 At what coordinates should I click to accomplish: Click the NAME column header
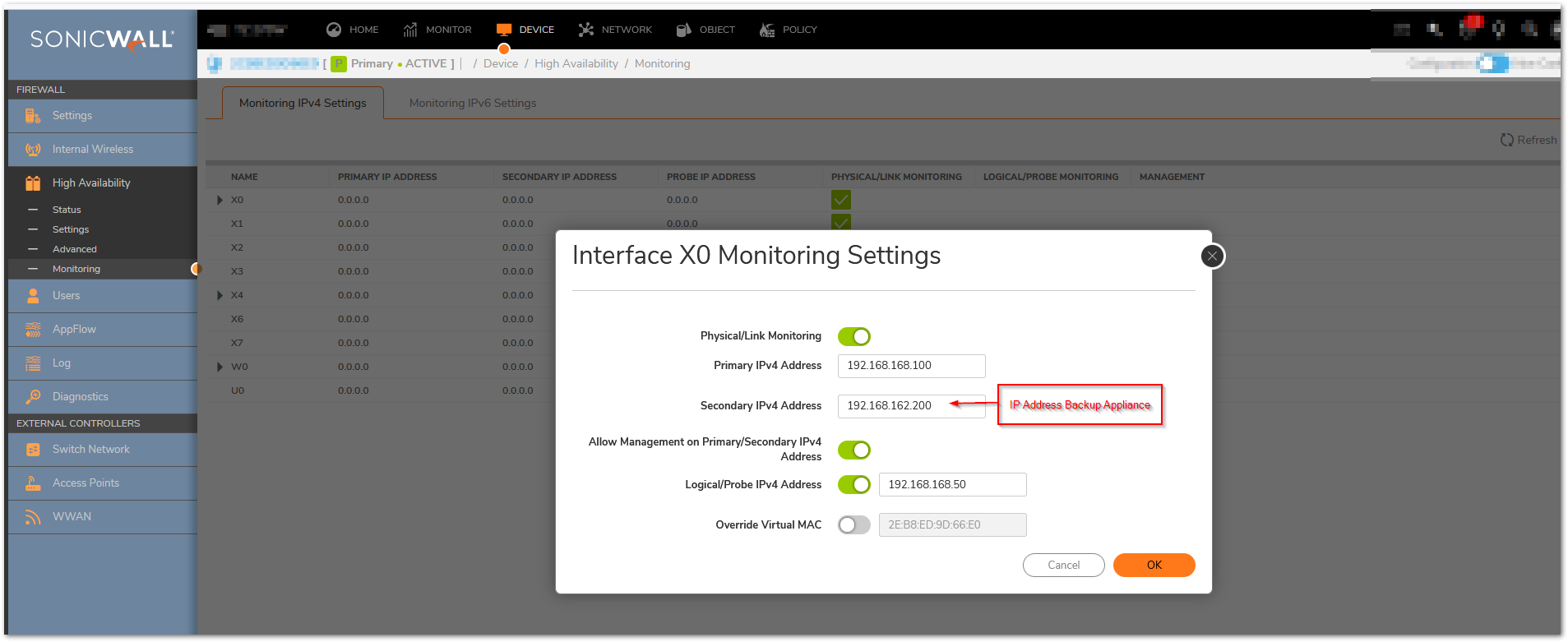pyautogui.click(x=244, y=177)
